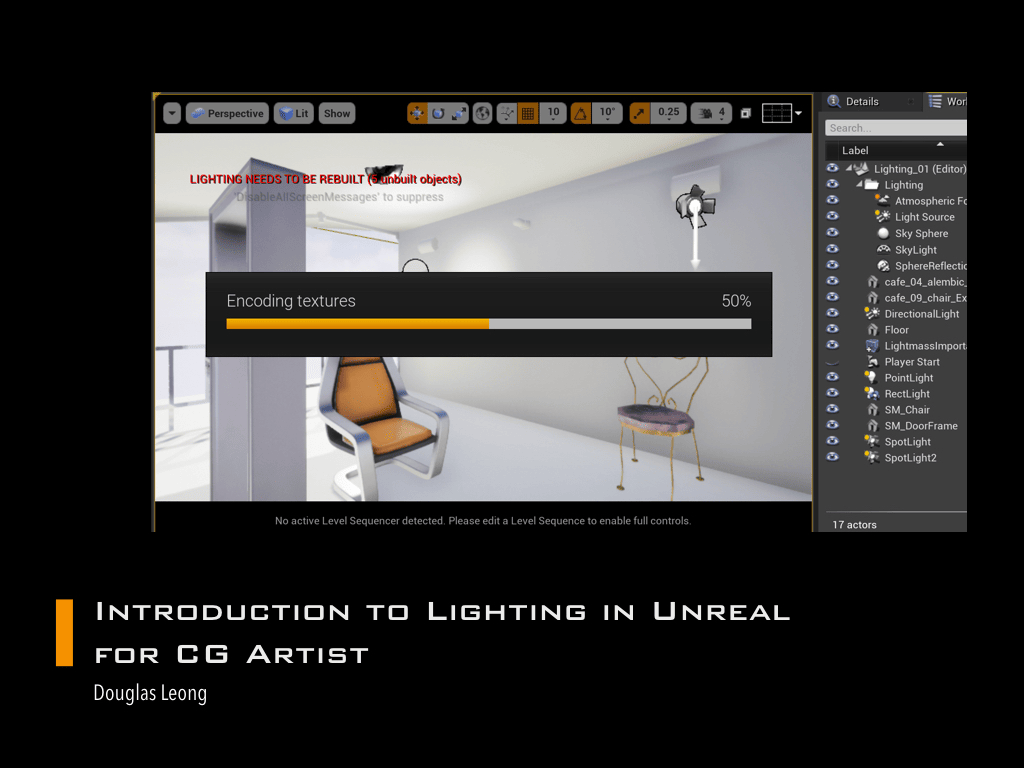Viewport: 1024px width, 768px height.
Task: Toggle surface snapping icon
Action: [x=507, y=114]
